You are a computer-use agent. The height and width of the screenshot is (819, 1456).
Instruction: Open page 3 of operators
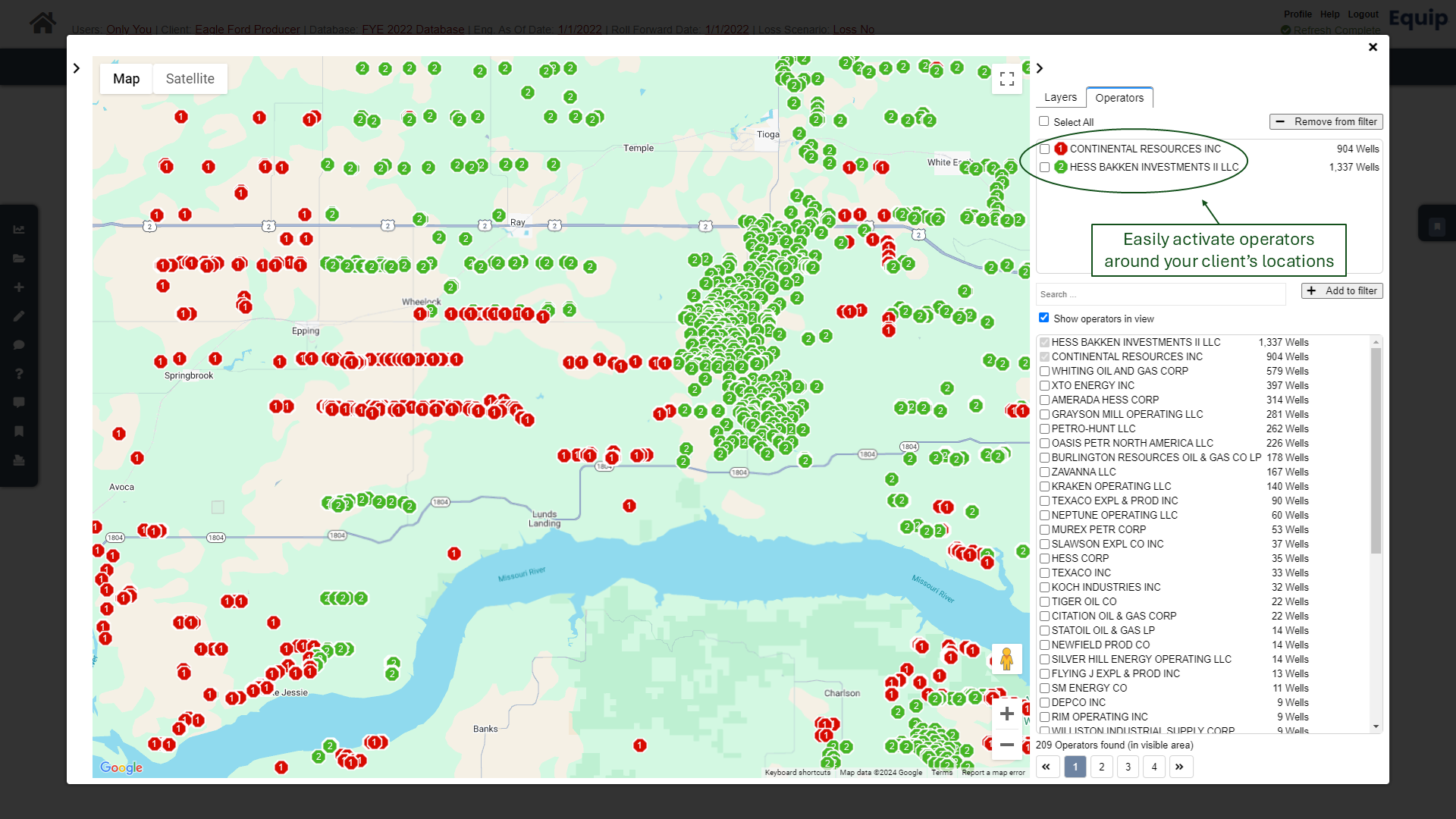(1128, 767)
